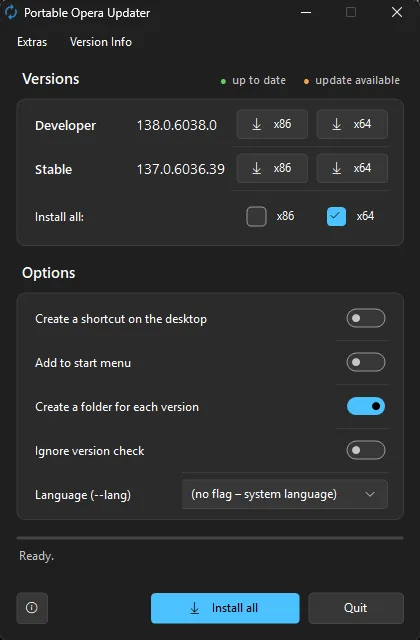Open the Extras menu
Viewport: 420px width, 640px height.
32,42
